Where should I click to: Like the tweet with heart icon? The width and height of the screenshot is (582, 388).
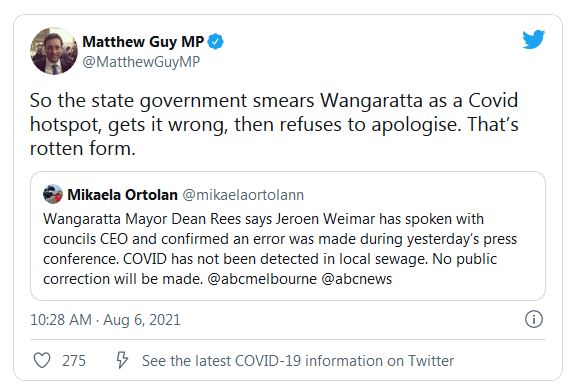click(42, 360)
